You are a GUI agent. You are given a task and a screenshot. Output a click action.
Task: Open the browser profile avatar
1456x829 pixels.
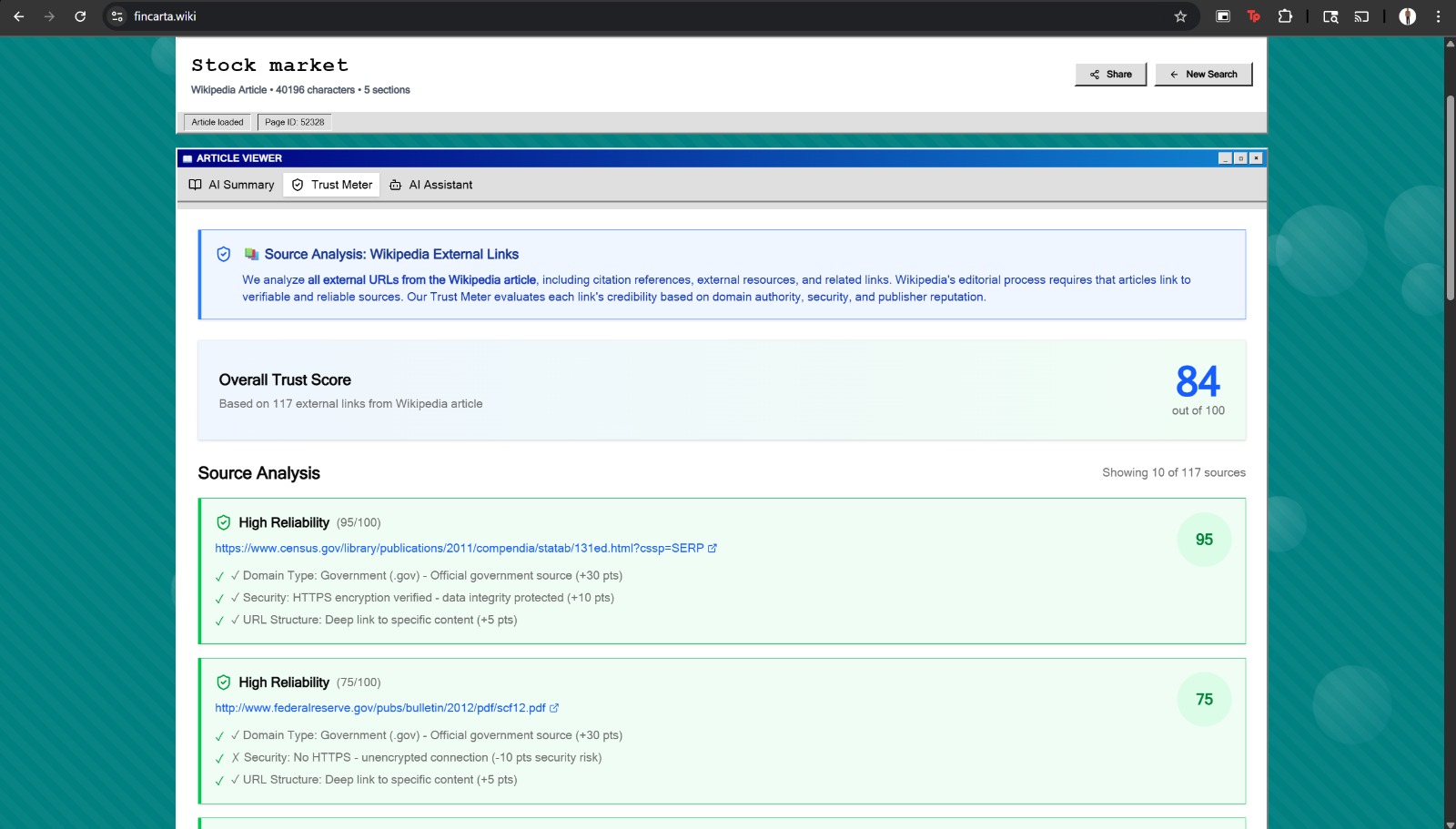pos(1407,16)
